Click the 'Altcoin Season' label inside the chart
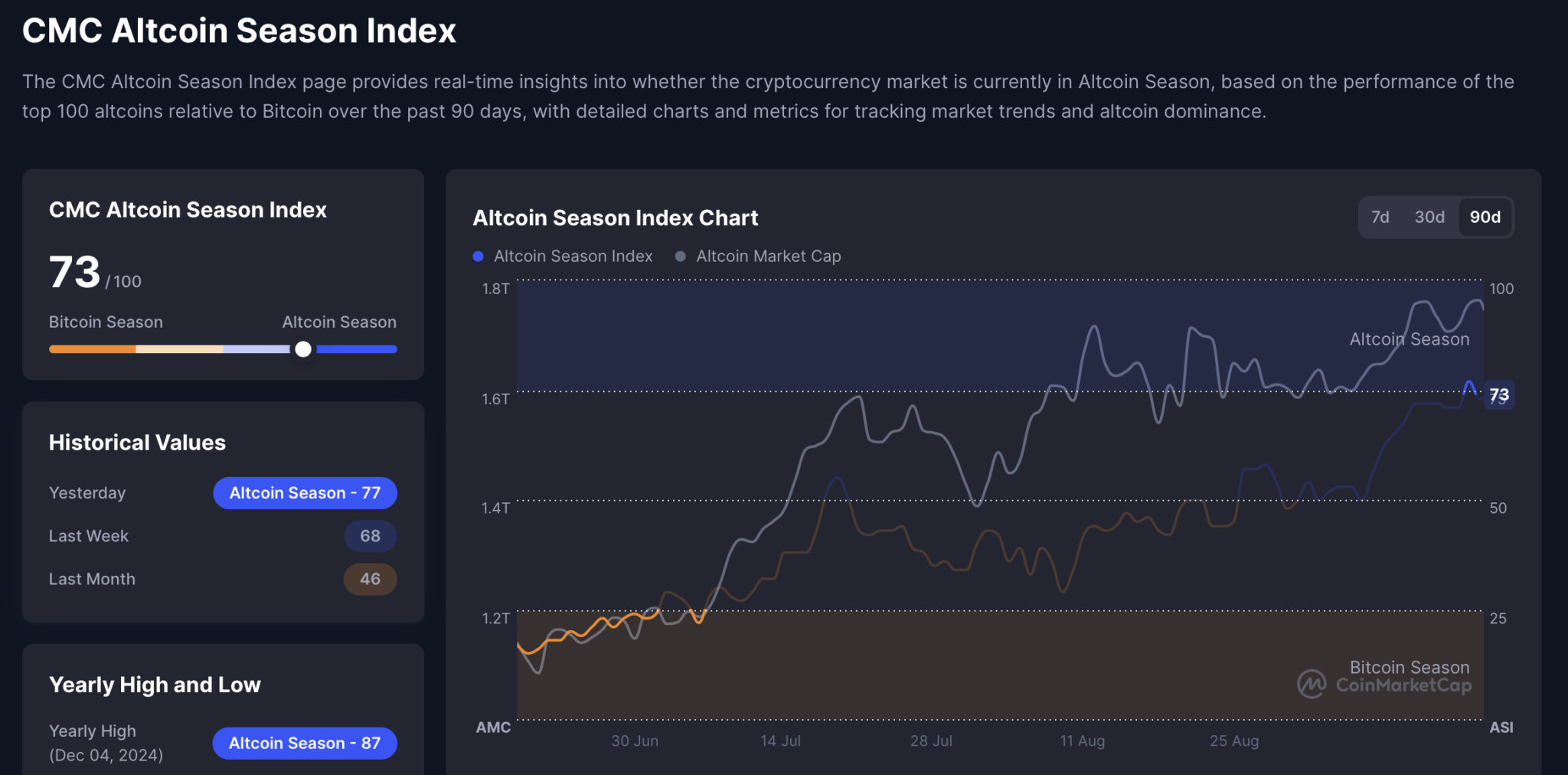Image resolution: width=1568 pixels, height=775 pixels. point(1409,338)
